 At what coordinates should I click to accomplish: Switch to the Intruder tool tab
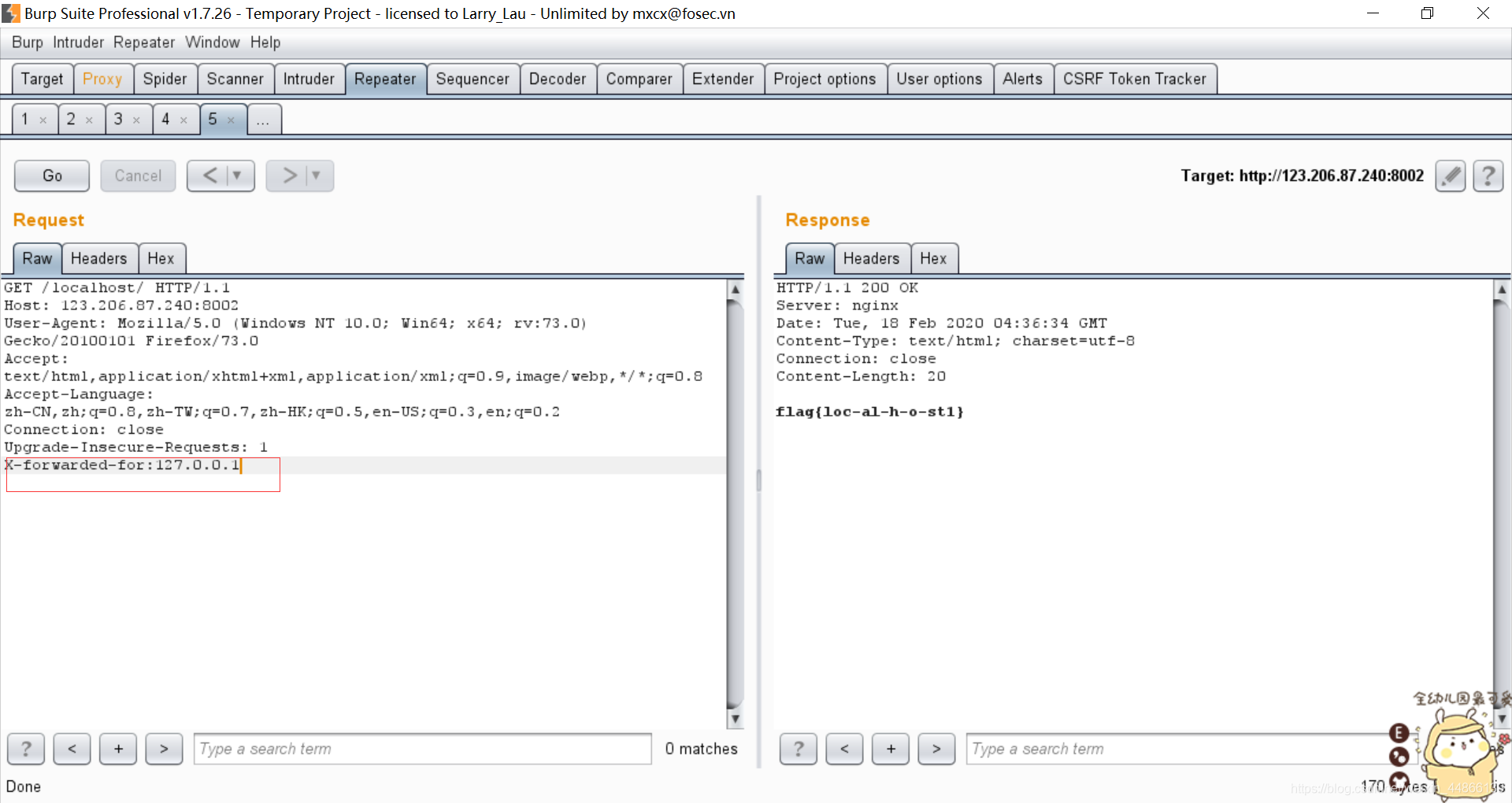tap(309, 79)
